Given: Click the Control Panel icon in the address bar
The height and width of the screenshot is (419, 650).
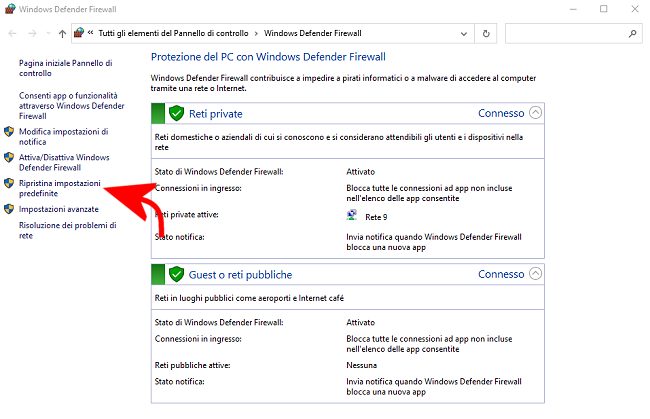Looking at the screenshot, I should (79, 33).
